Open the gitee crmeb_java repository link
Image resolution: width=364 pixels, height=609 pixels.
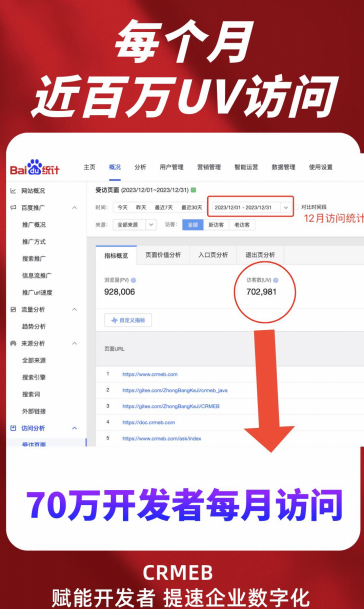tap(175, 390)
